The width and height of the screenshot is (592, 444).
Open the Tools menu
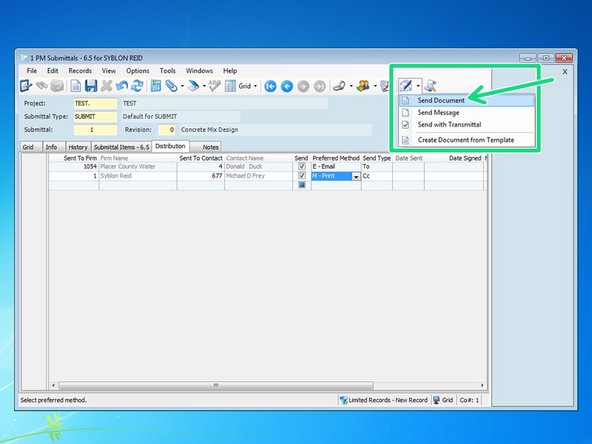pyautogui.click(x=167, y=71)
